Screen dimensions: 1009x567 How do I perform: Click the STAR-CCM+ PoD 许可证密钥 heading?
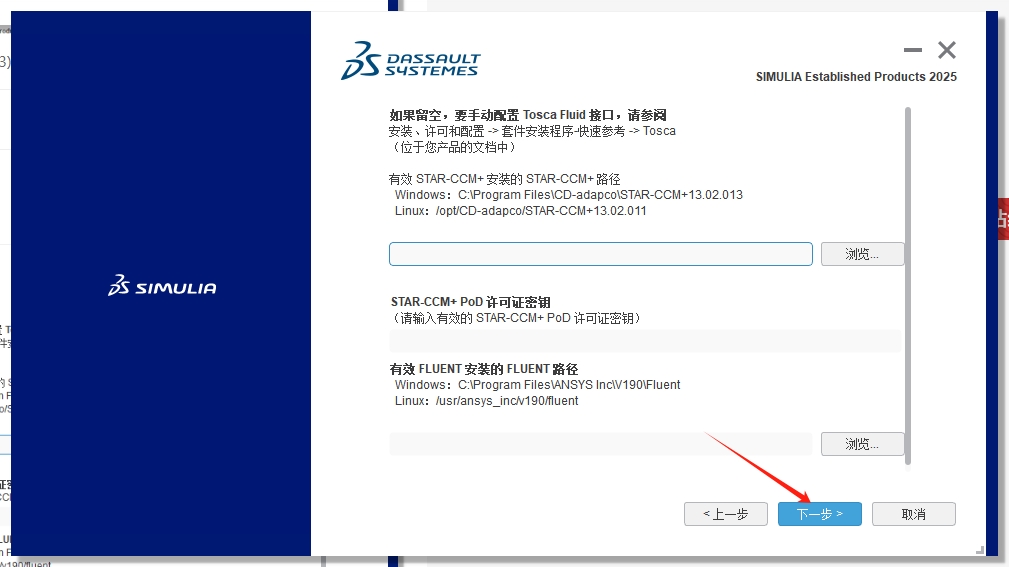[x=470, y=302]
